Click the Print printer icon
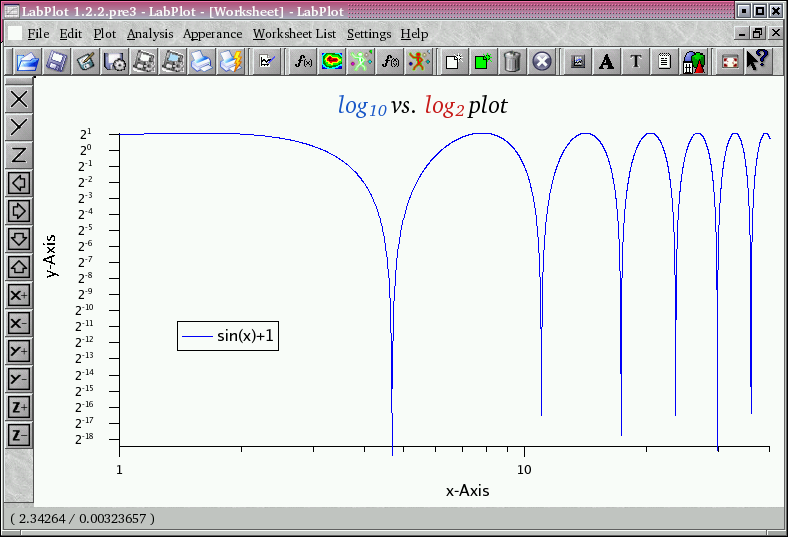The height and width of the screenshot is (537, 788). pos(201,62)
